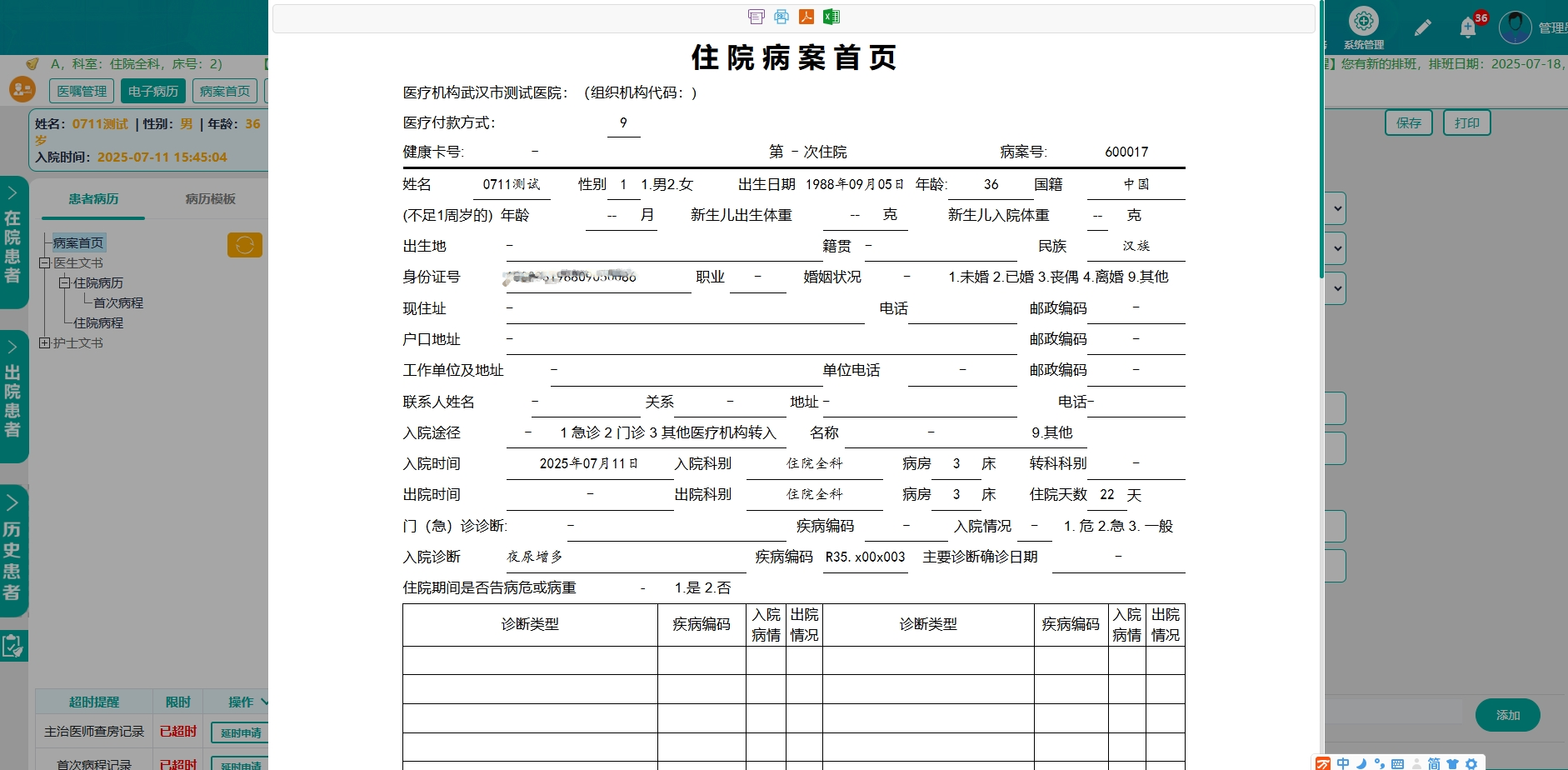The width and height of the screenshot is (1568, 770).
Task: Click the 打印 button
Action: coord(1467,123)
